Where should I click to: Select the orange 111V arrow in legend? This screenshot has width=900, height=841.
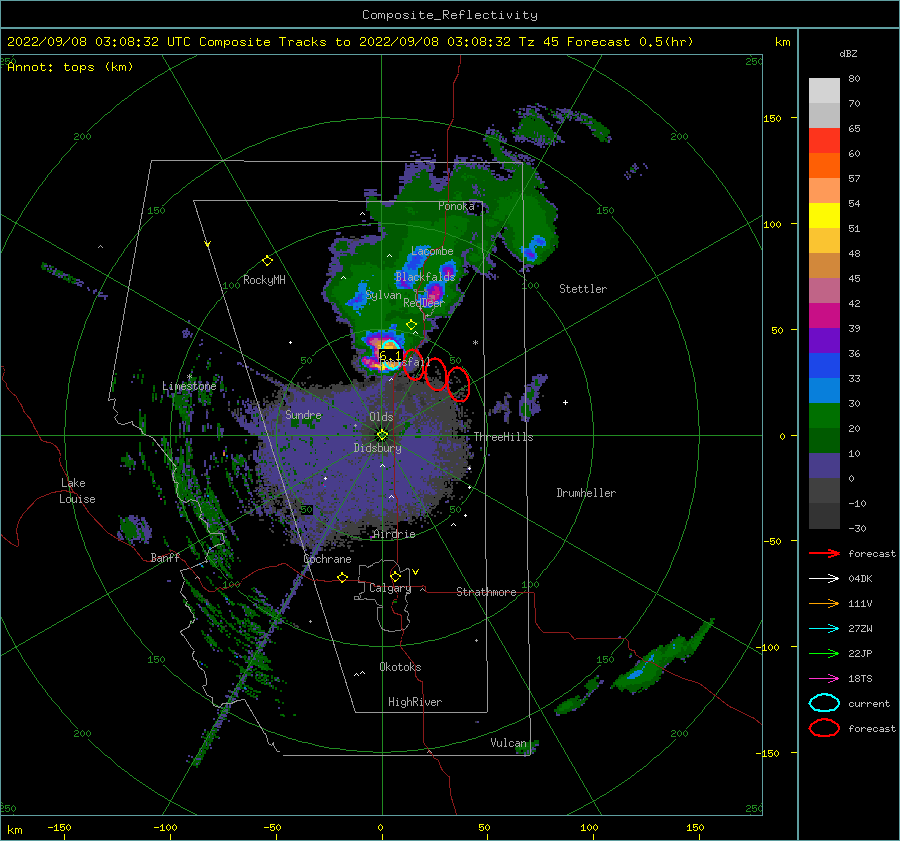824,603
